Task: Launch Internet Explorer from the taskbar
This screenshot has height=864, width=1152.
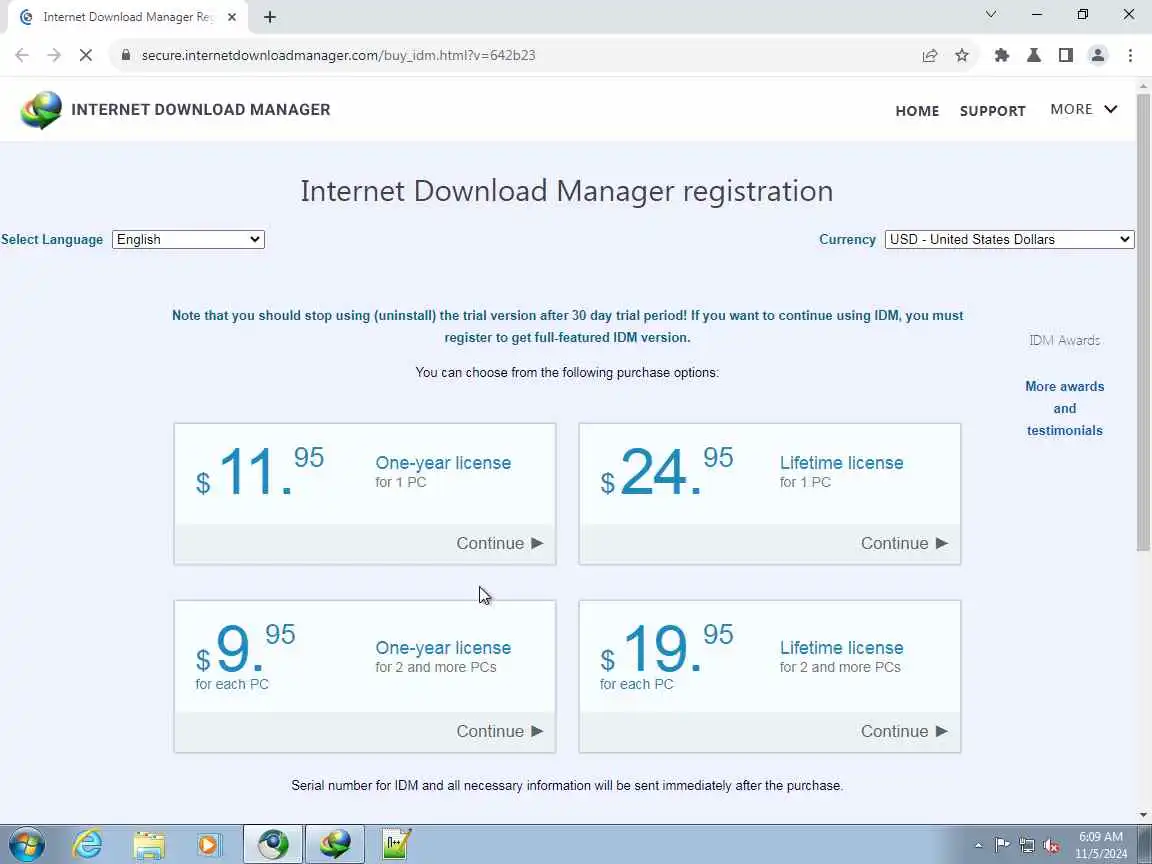Action: [87, 845]
